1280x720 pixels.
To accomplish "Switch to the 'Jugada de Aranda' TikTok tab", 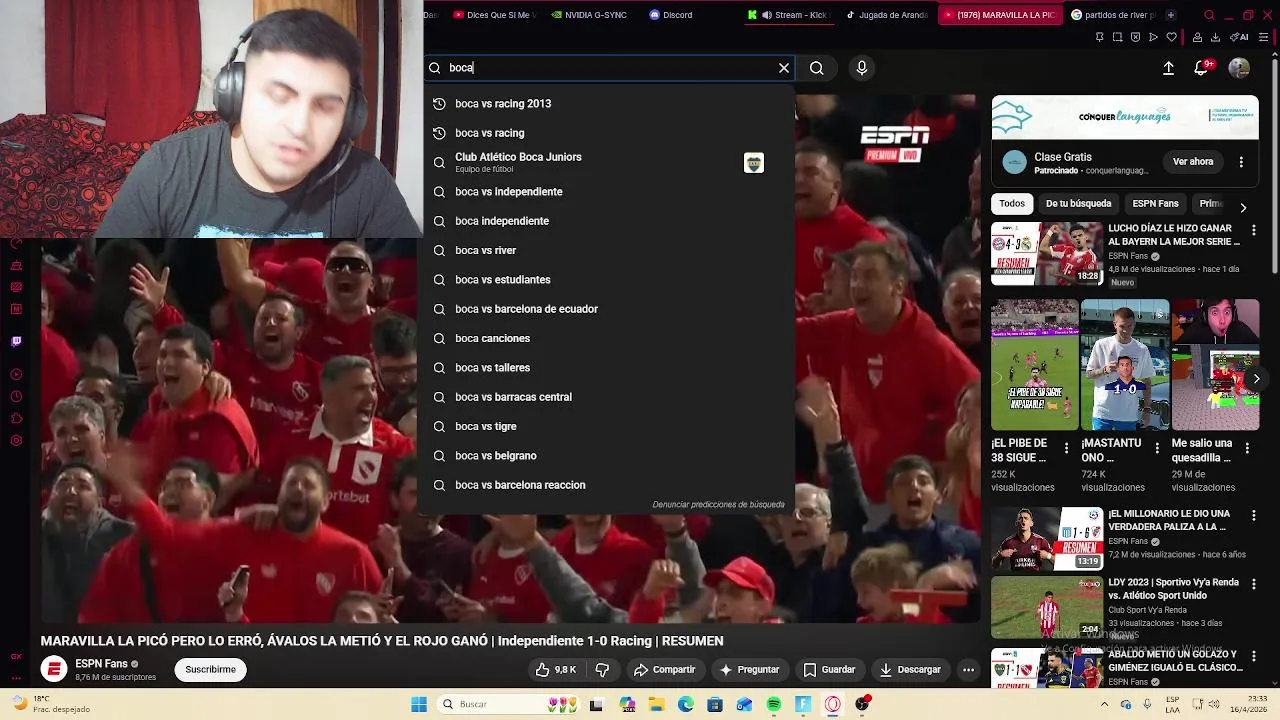I will pyautogui.click(x=887, y=15).
